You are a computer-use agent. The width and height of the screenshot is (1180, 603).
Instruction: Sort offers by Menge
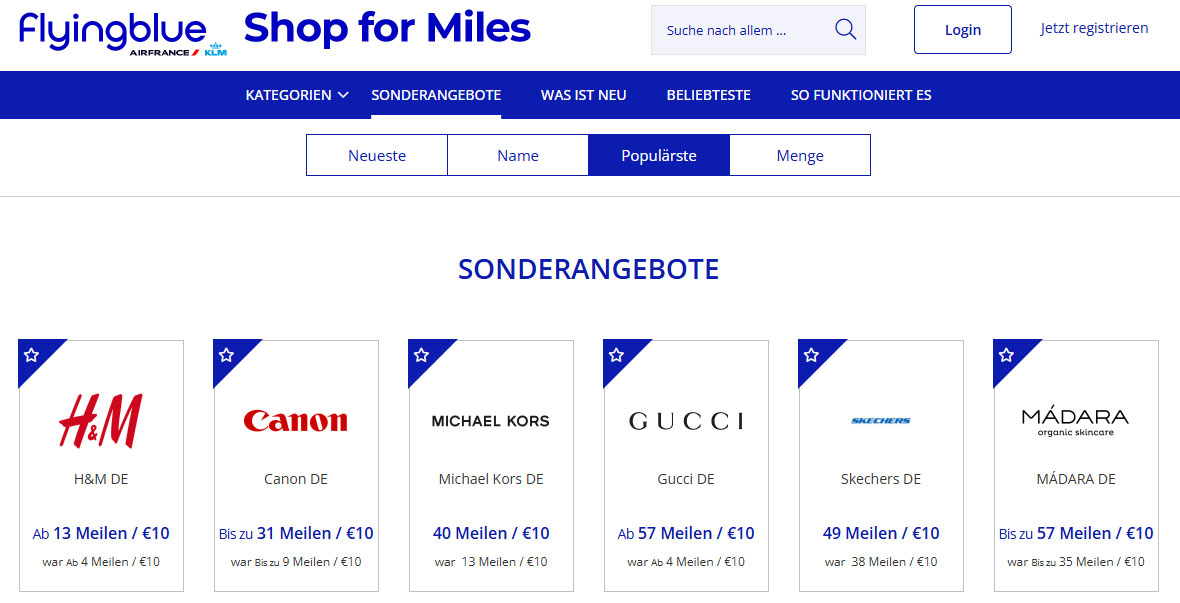tap(800, 155)
